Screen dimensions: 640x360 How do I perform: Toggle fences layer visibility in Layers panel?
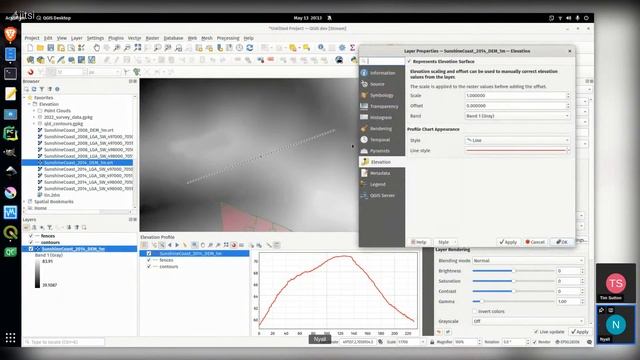coord(31,236)
